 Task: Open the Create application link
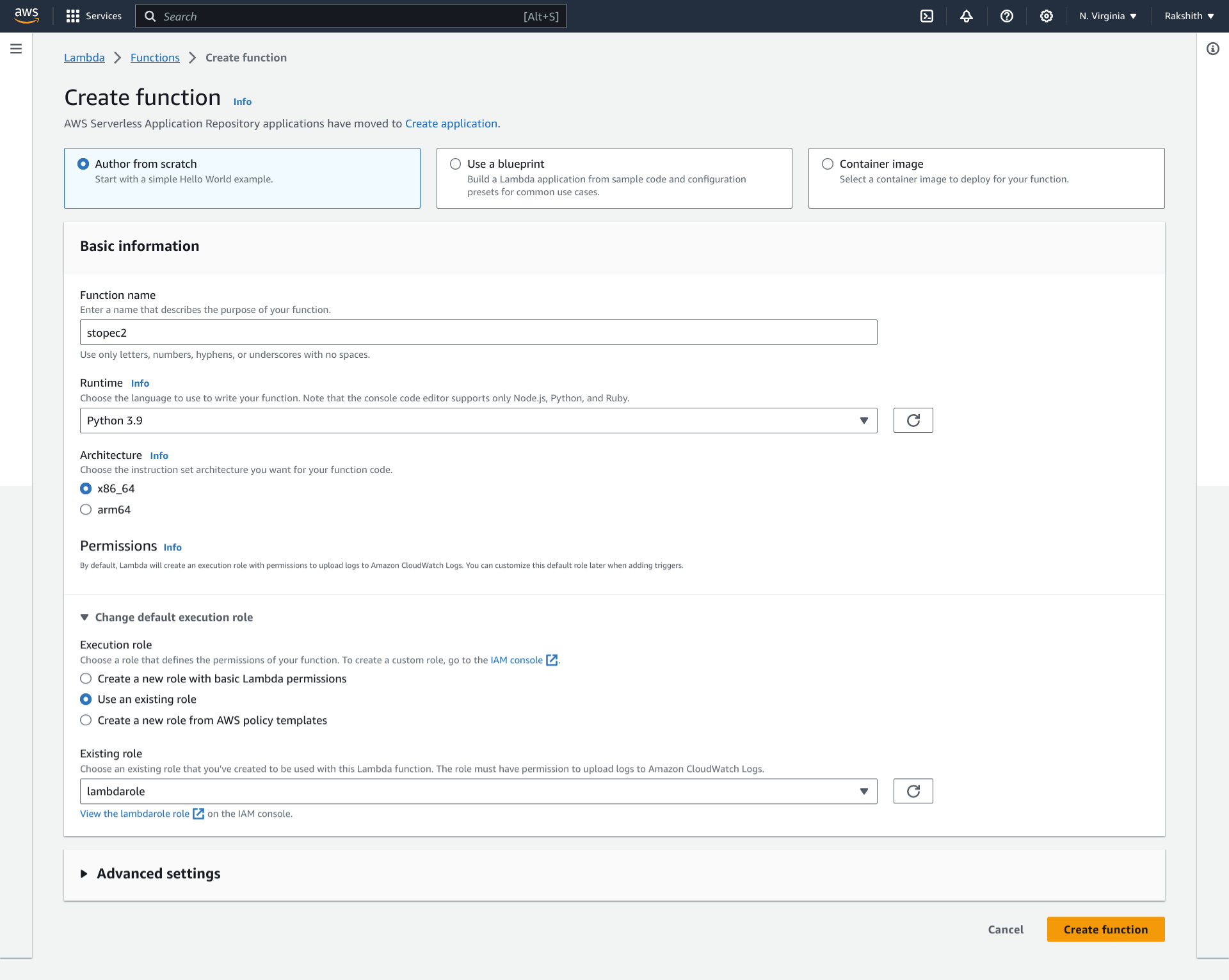(x=451, y=124)
